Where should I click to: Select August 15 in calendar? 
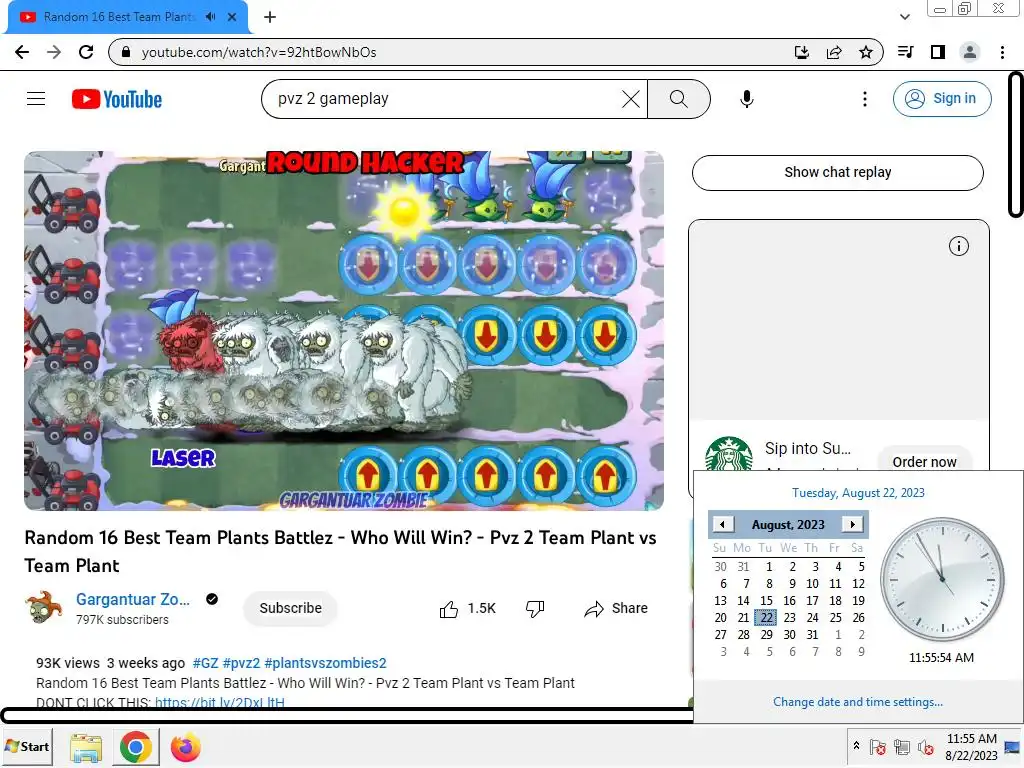pyautogui.click(x=766, y=601)
